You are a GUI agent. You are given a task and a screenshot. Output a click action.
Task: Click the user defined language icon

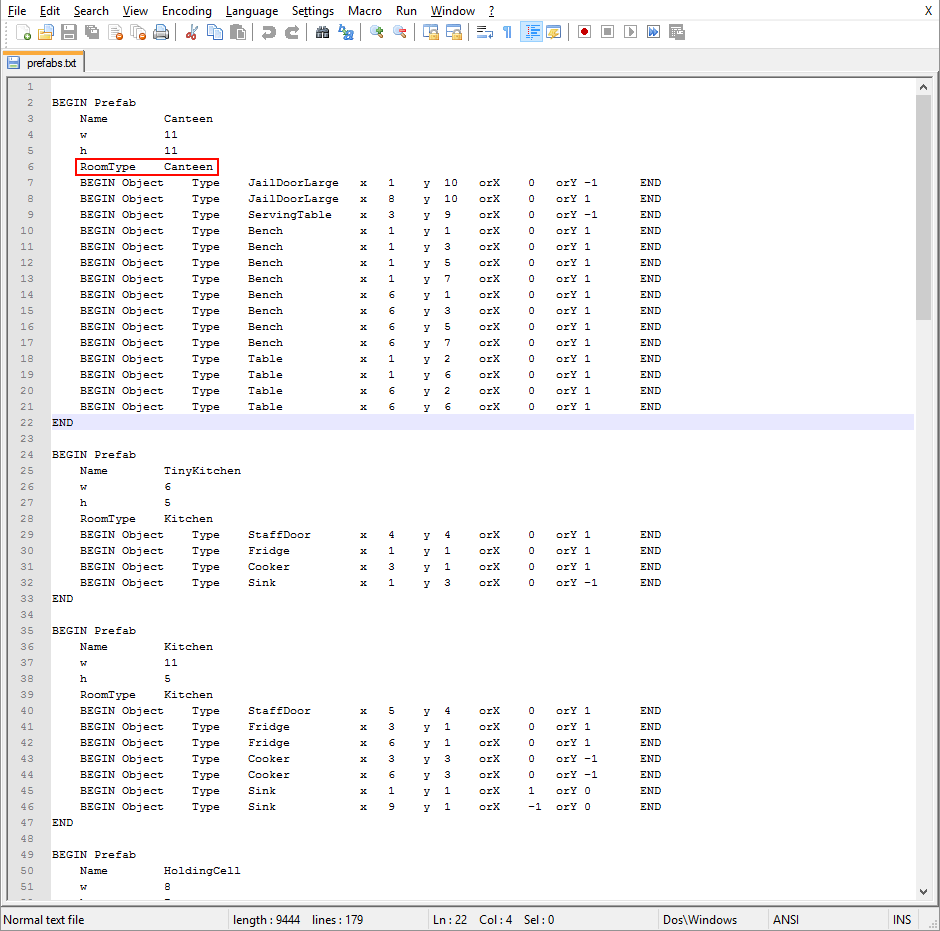pyautogui.click(x=553, y=32)
